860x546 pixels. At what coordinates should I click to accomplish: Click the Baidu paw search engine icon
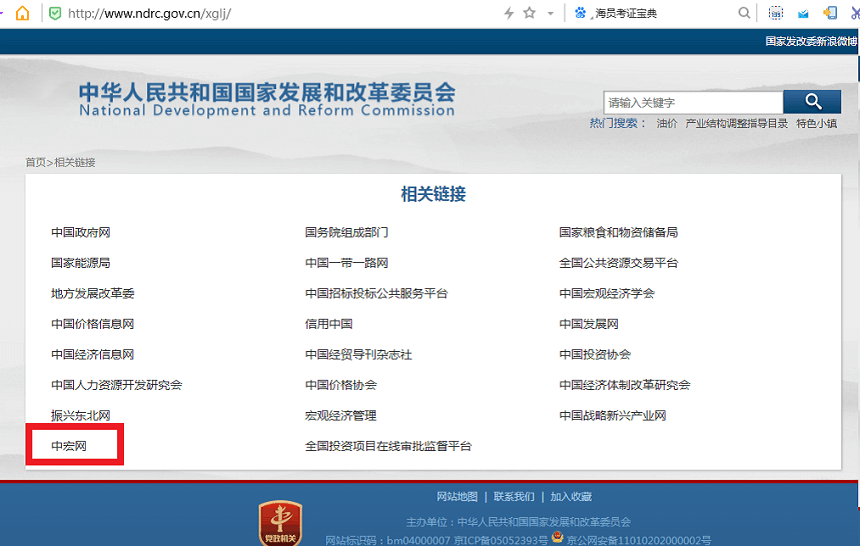coord(580,13)
